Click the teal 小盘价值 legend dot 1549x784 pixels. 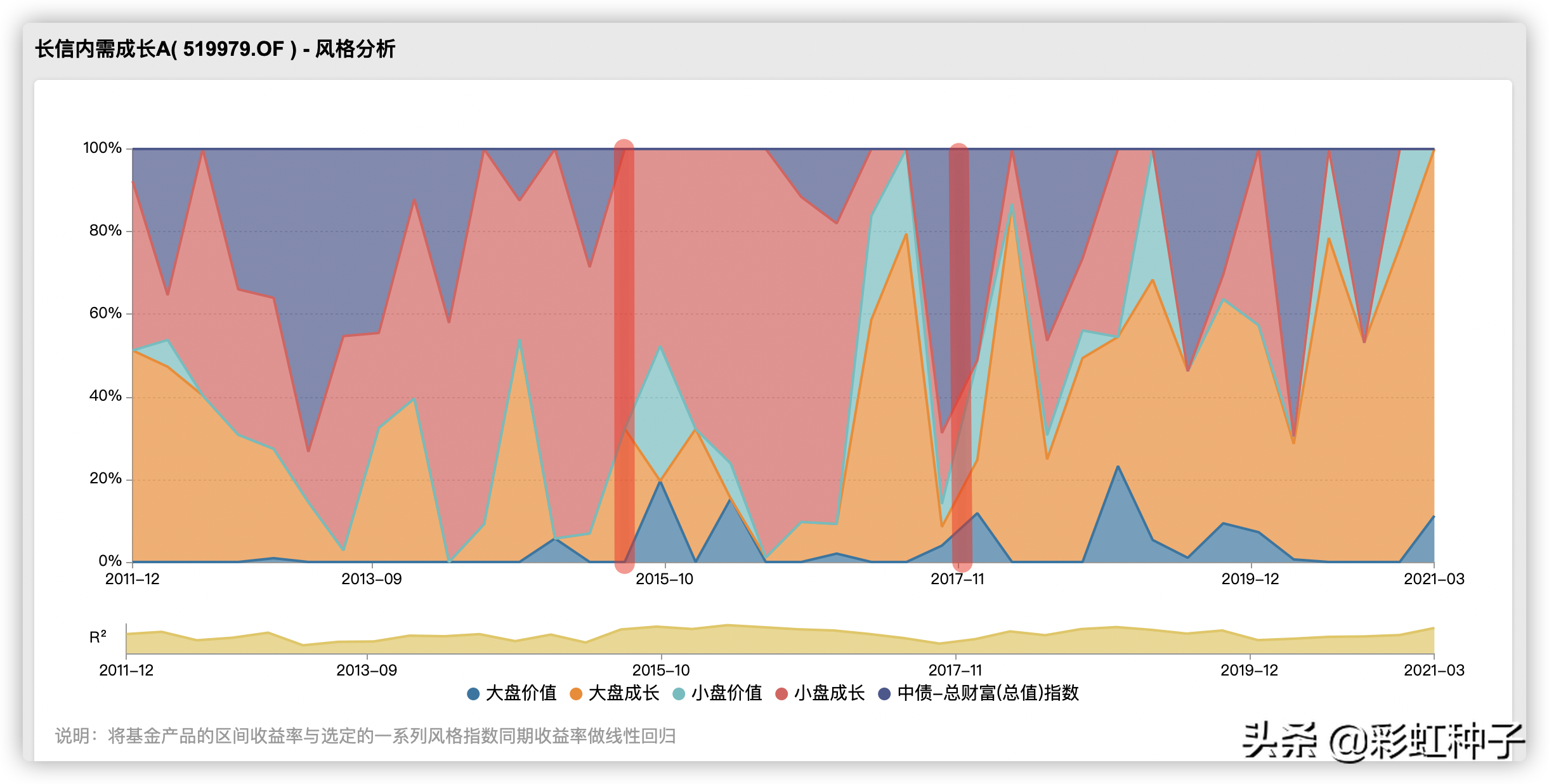tap(679, 693)
